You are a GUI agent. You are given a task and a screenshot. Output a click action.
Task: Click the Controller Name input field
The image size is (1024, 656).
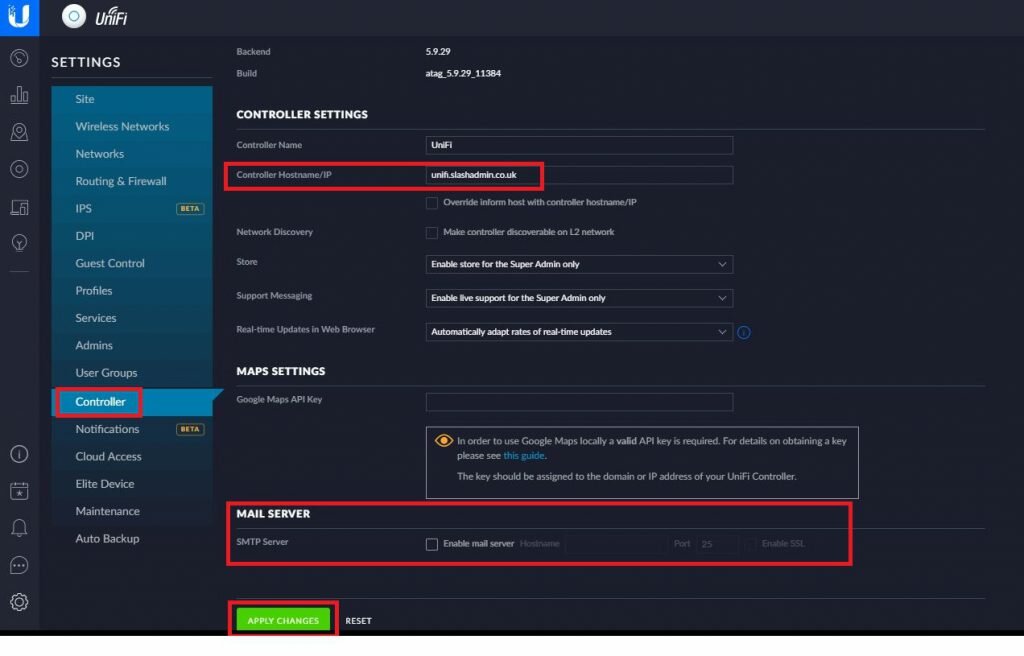(x=579, y=145)
